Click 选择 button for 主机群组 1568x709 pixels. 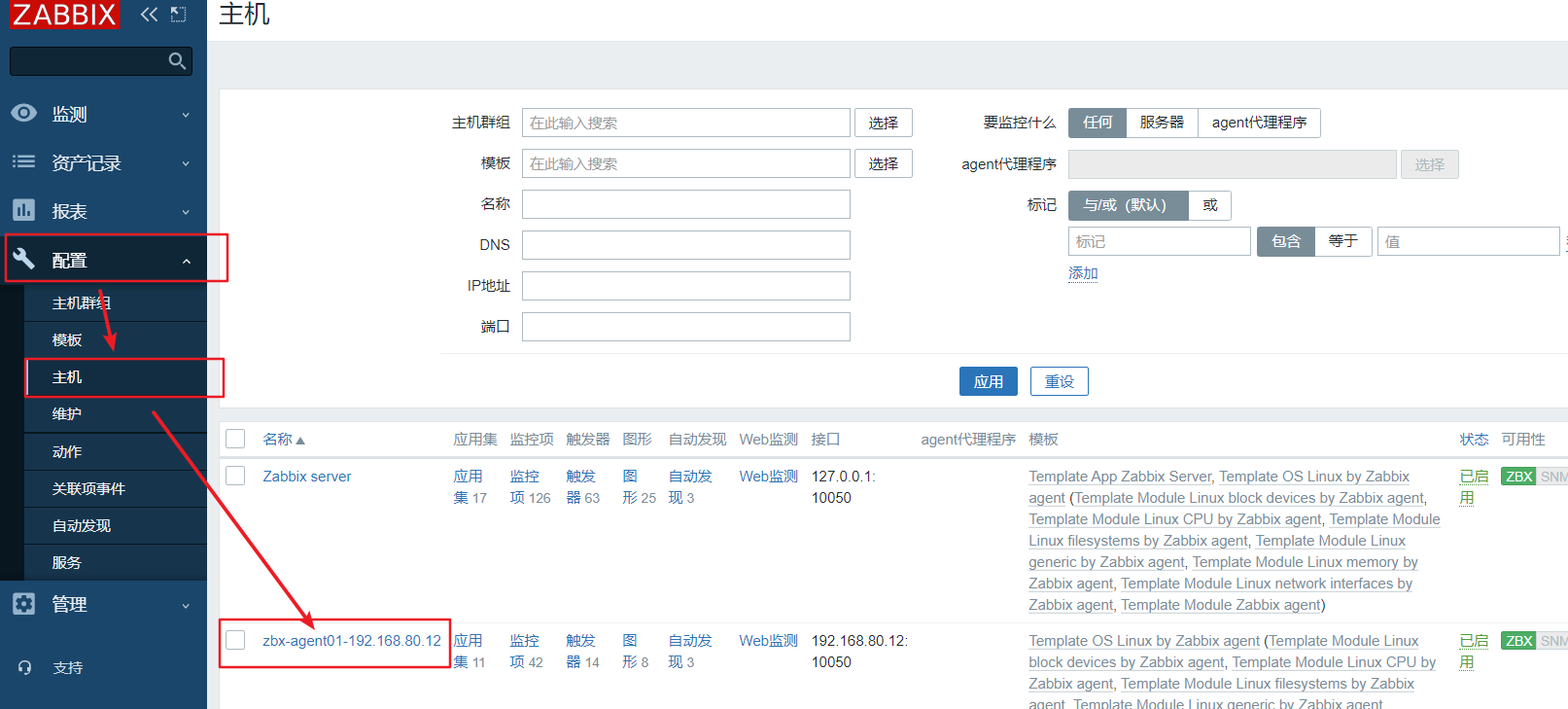click(884, 123)
